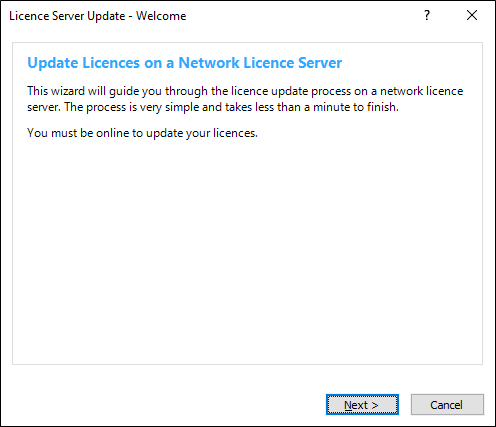
Task: Click the blue 'Update Licences on a Network Licence Server' heading
Action: [x=185, y=63]
